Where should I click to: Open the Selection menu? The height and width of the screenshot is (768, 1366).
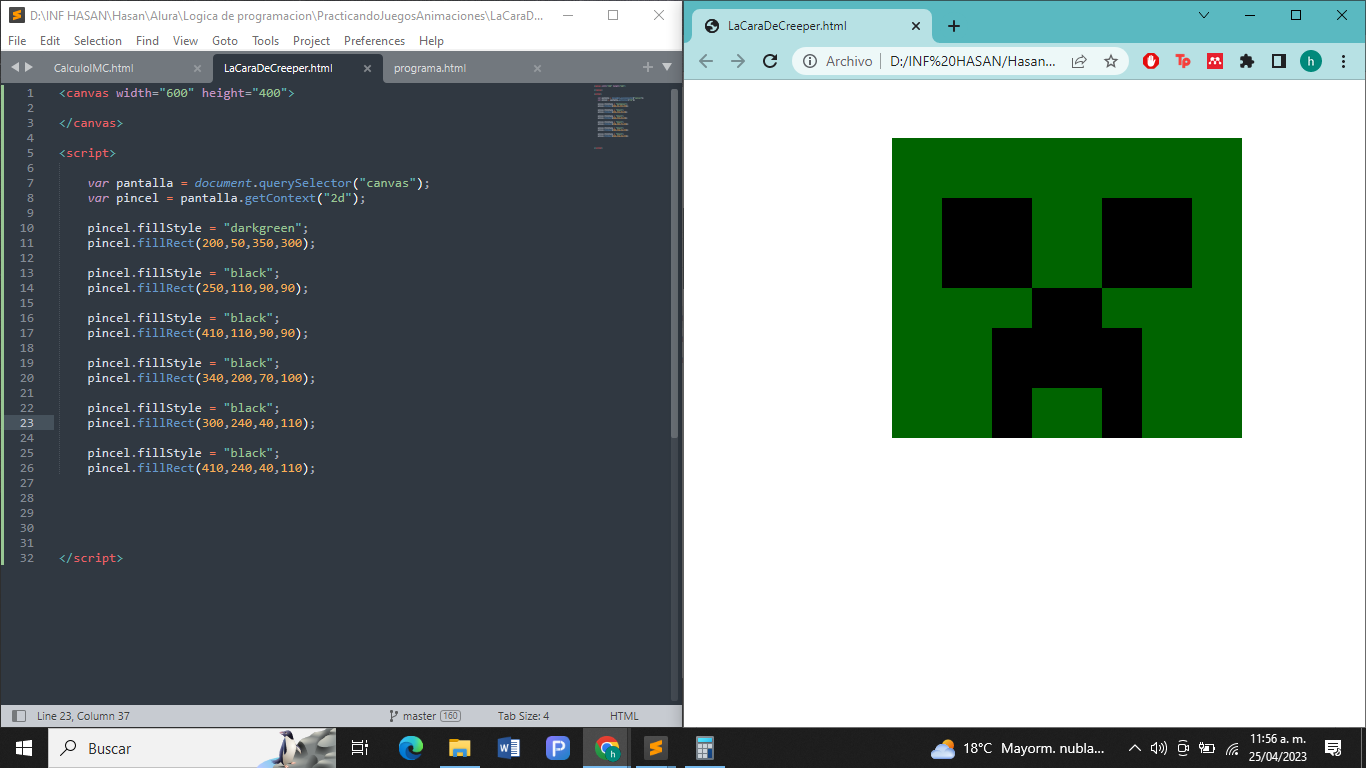coord(98,41)
